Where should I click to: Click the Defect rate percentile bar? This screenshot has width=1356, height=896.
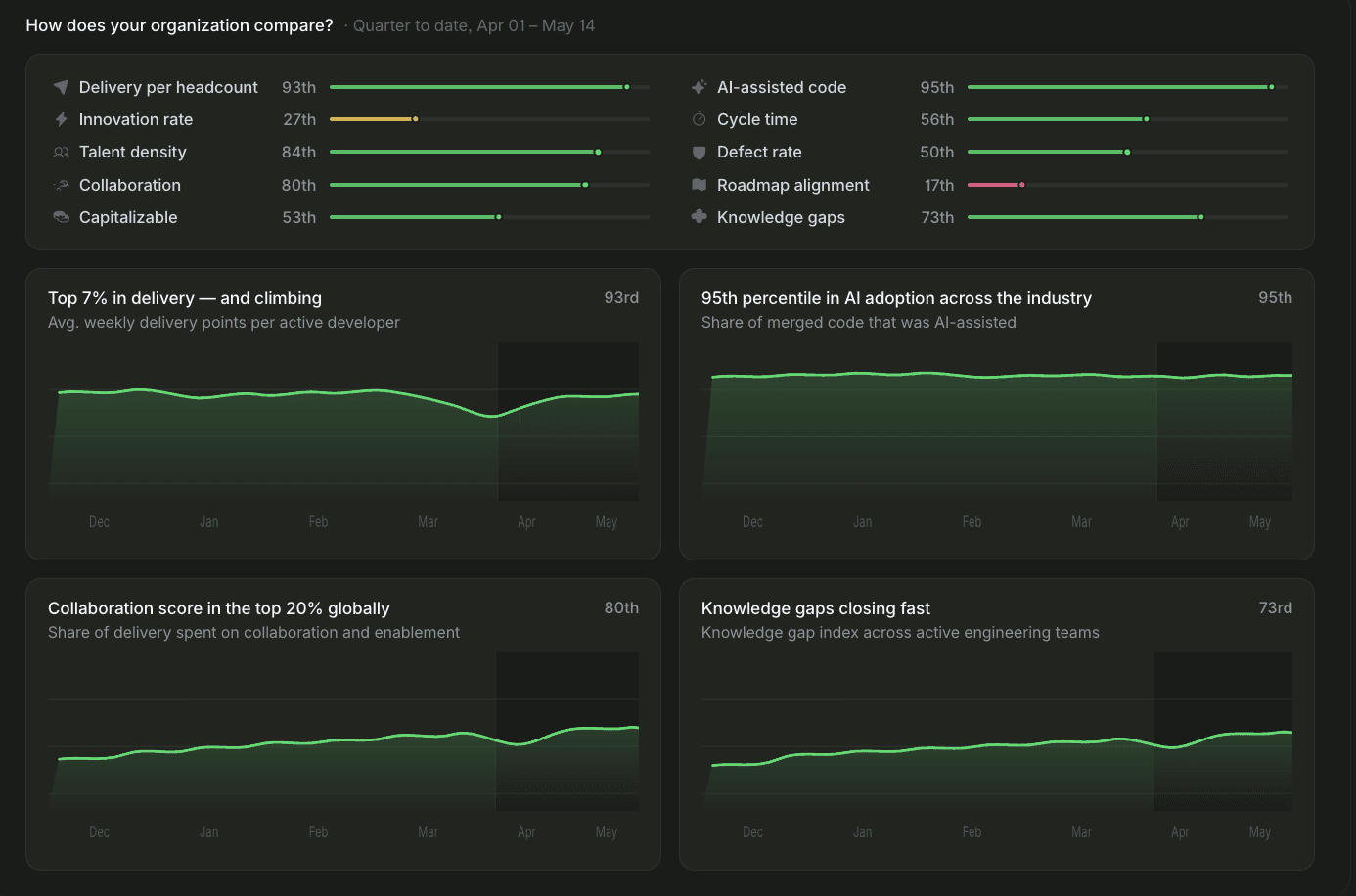click(1127, 153)
